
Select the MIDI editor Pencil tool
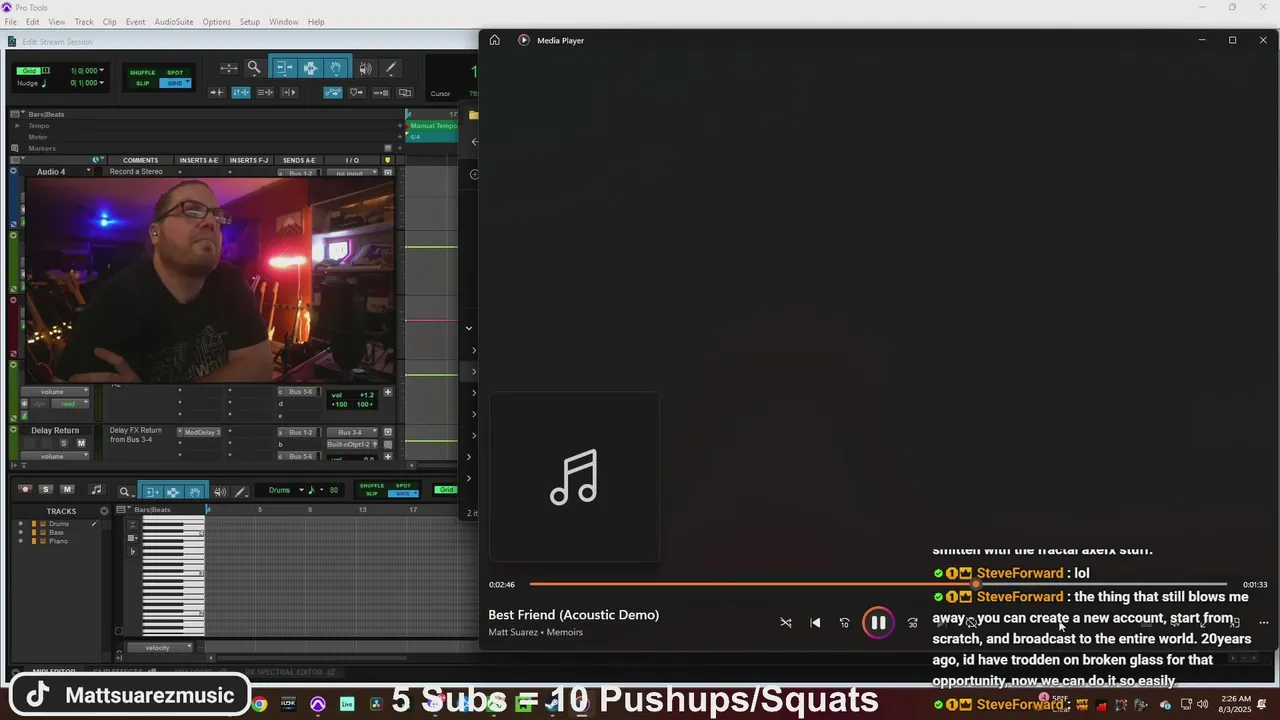coord(241,491)
